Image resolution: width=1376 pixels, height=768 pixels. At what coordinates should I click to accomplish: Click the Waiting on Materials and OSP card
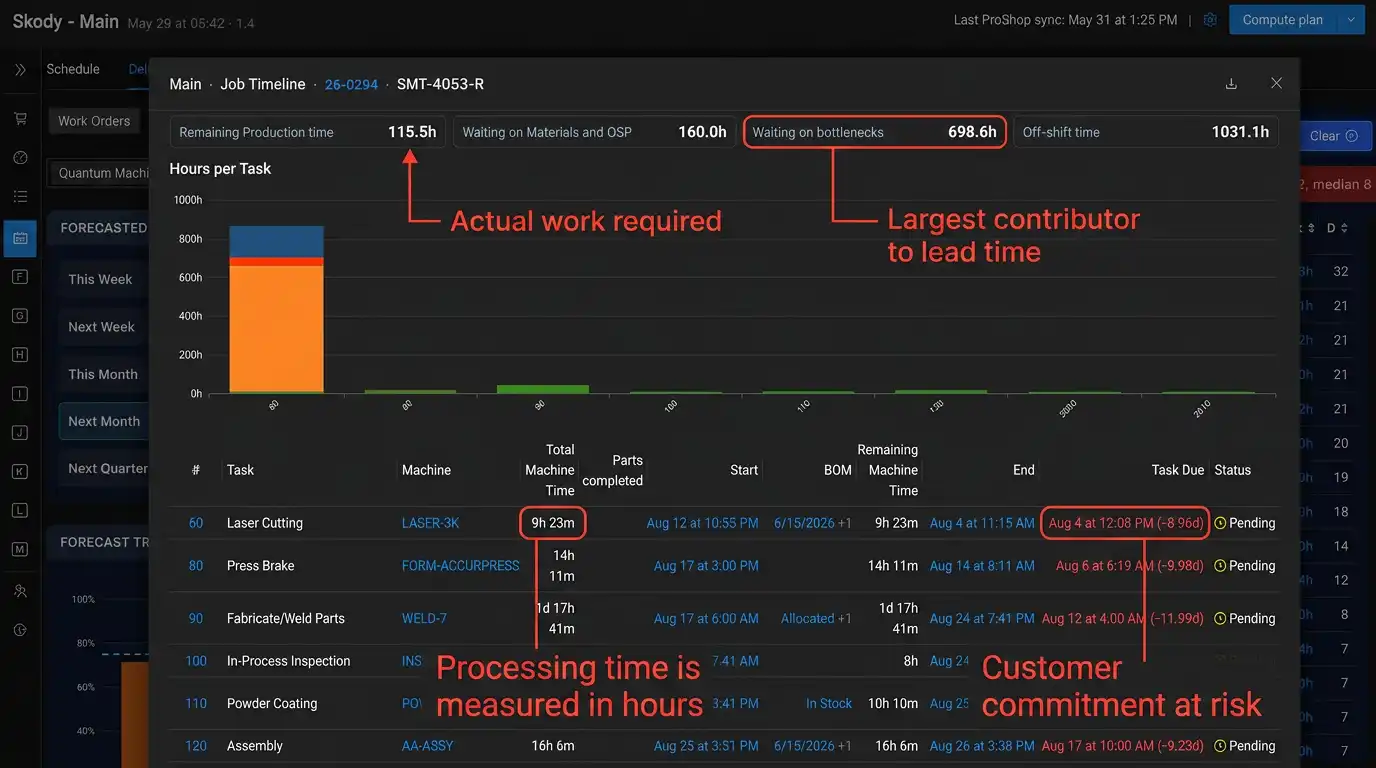(x=594, y=132)
